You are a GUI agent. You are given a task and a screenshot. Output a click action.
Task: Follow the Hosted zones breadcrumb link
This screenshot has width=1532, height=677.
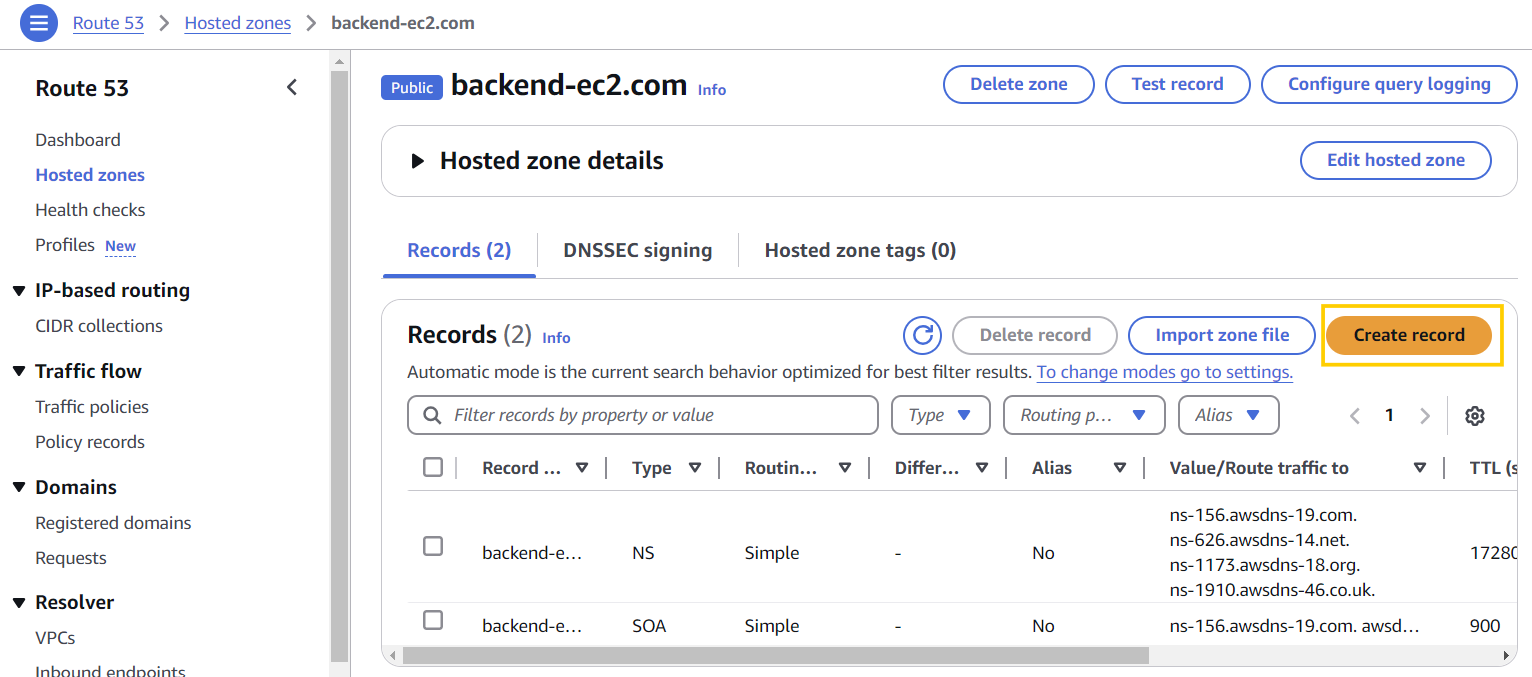[238, 22]
